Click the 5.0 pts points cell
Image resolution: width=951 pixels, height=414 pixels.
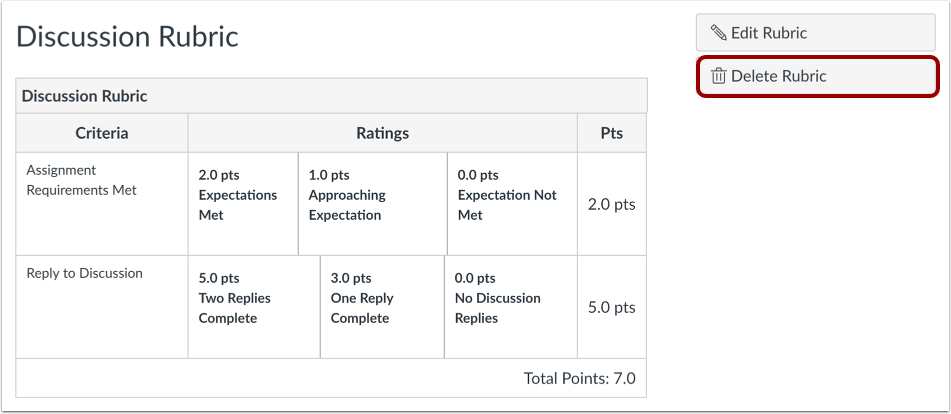pyautogui.click(x=611, y=307)
